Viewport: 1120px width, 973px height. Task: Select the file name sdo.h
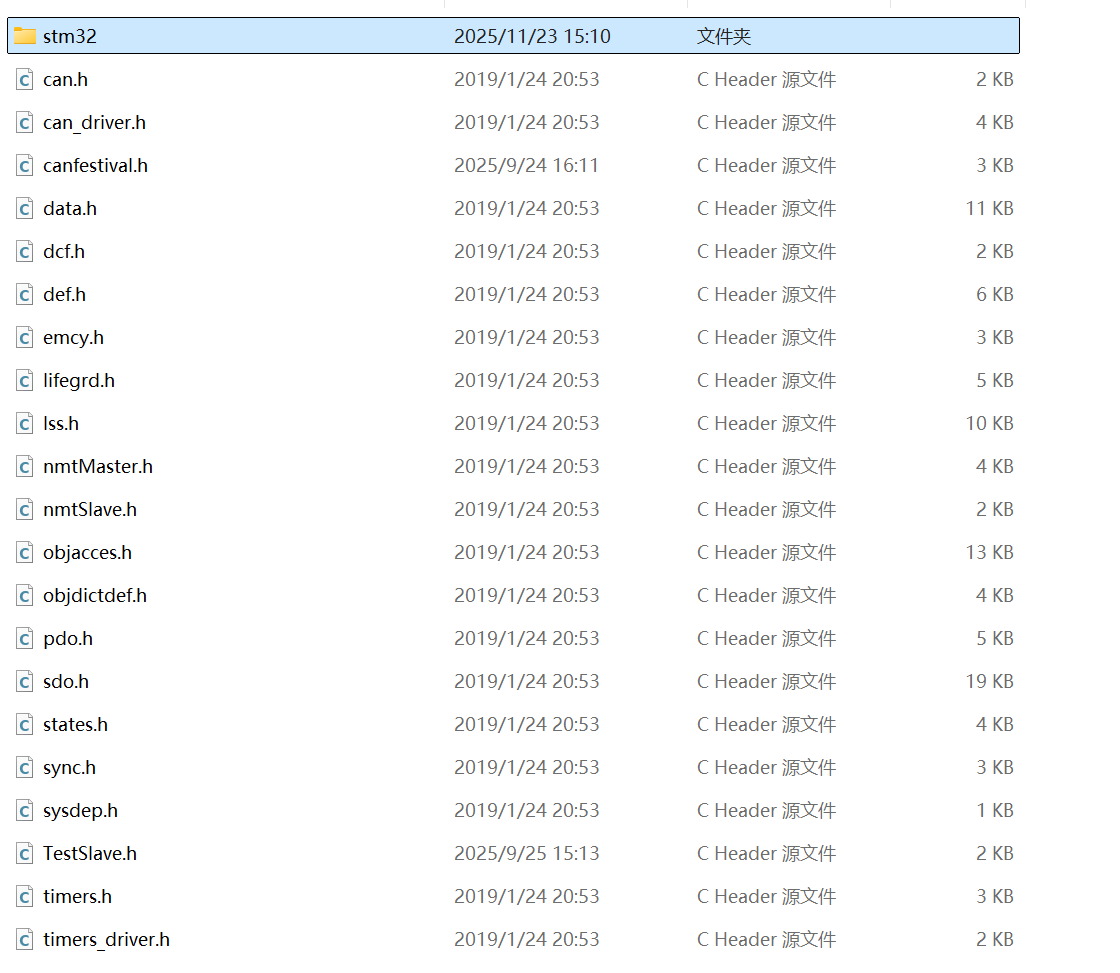(x=66, y=682)
